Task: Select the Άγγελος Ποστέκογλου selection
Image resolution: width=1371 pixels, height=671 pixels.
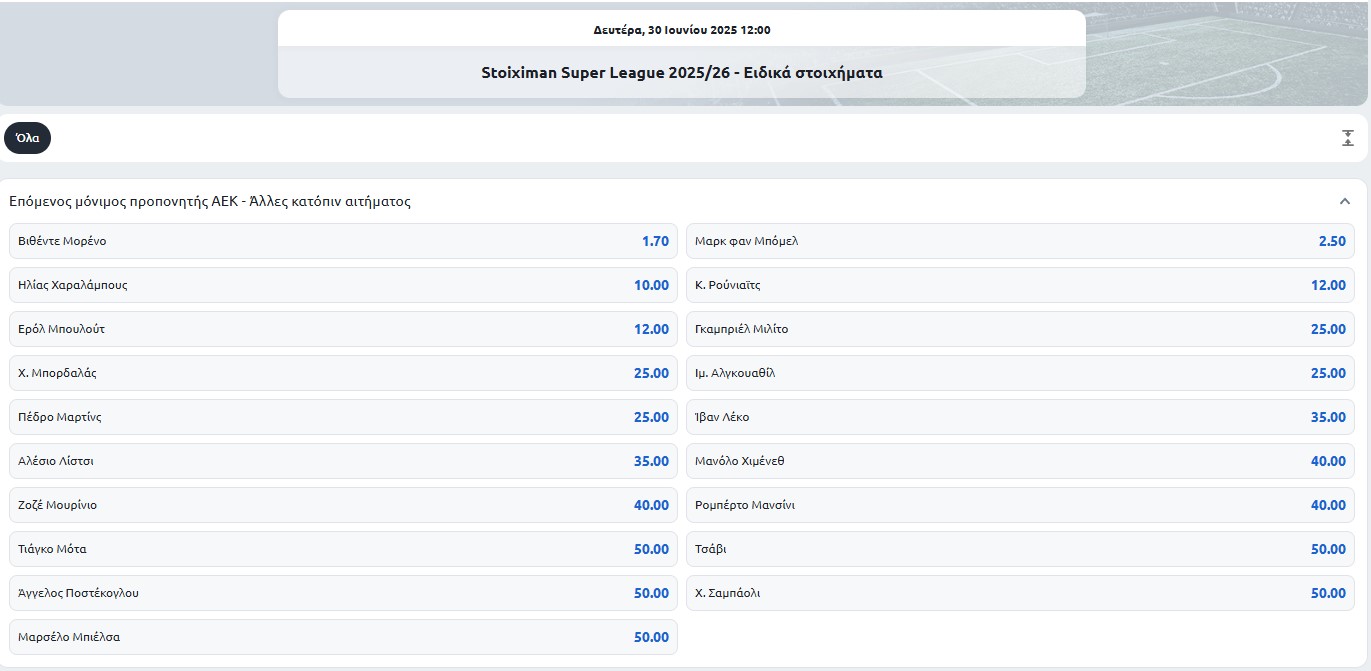Action: coord(343,593)
